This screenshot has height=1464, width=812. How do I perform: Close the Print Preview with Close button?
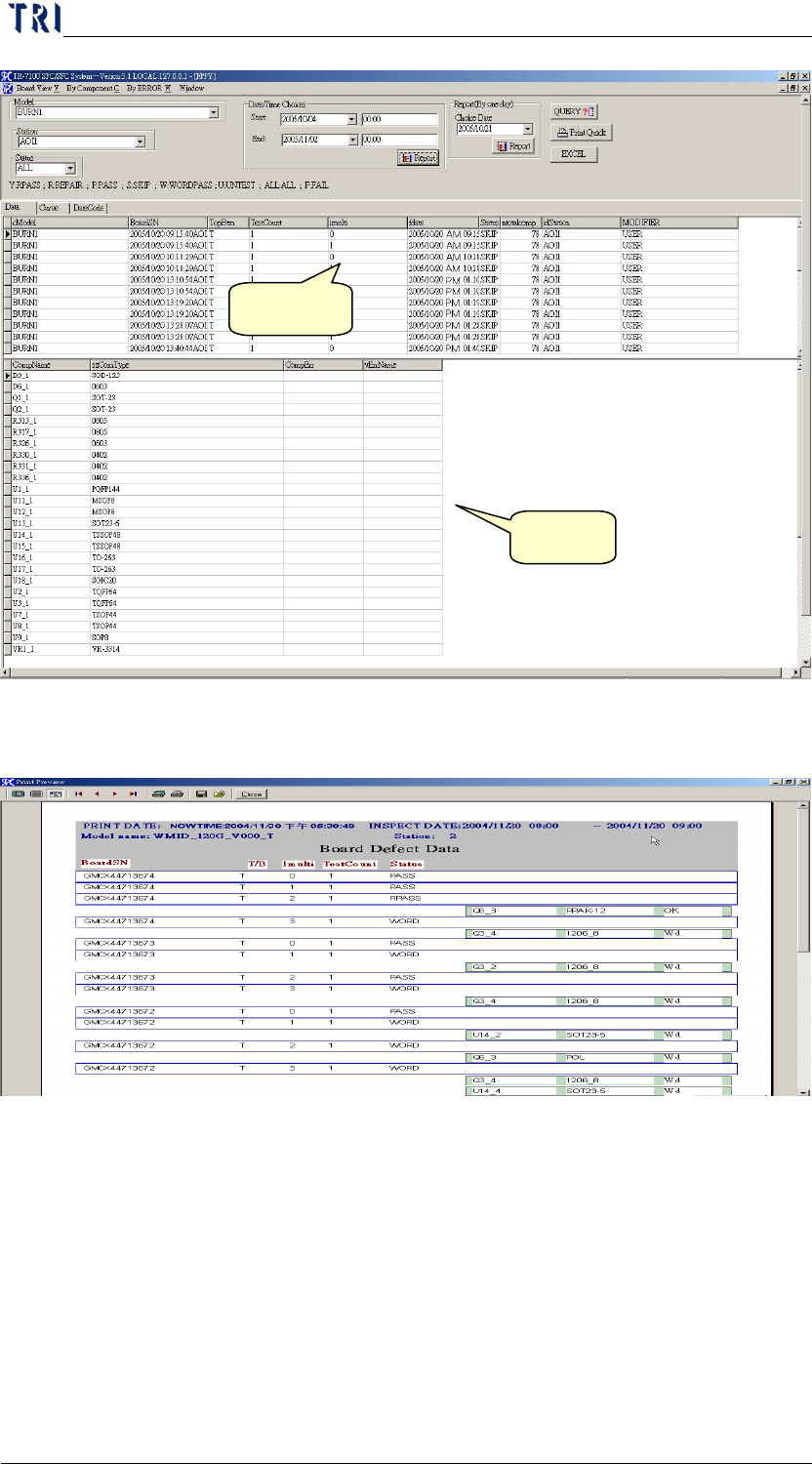(252, 793)
